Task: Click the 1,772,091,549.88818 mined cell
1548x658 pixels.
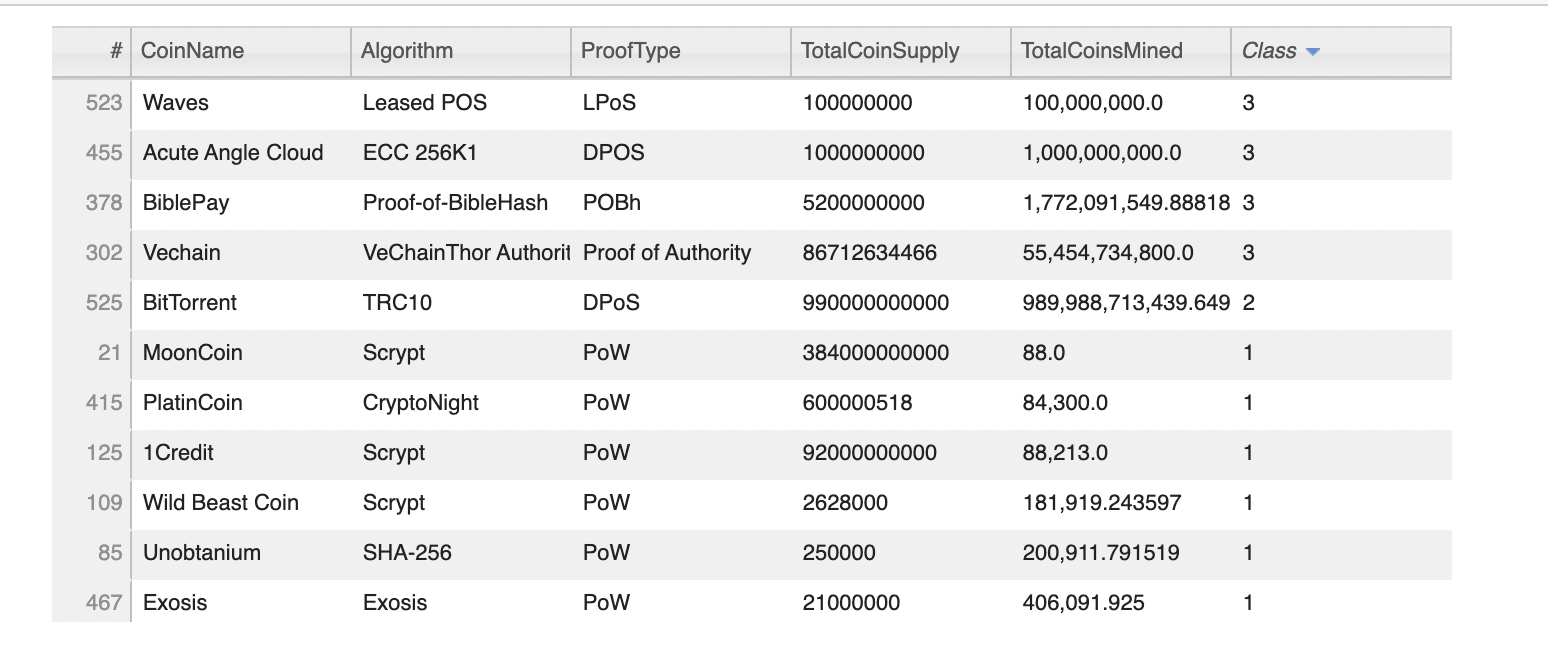Action: coord(1121,203)
